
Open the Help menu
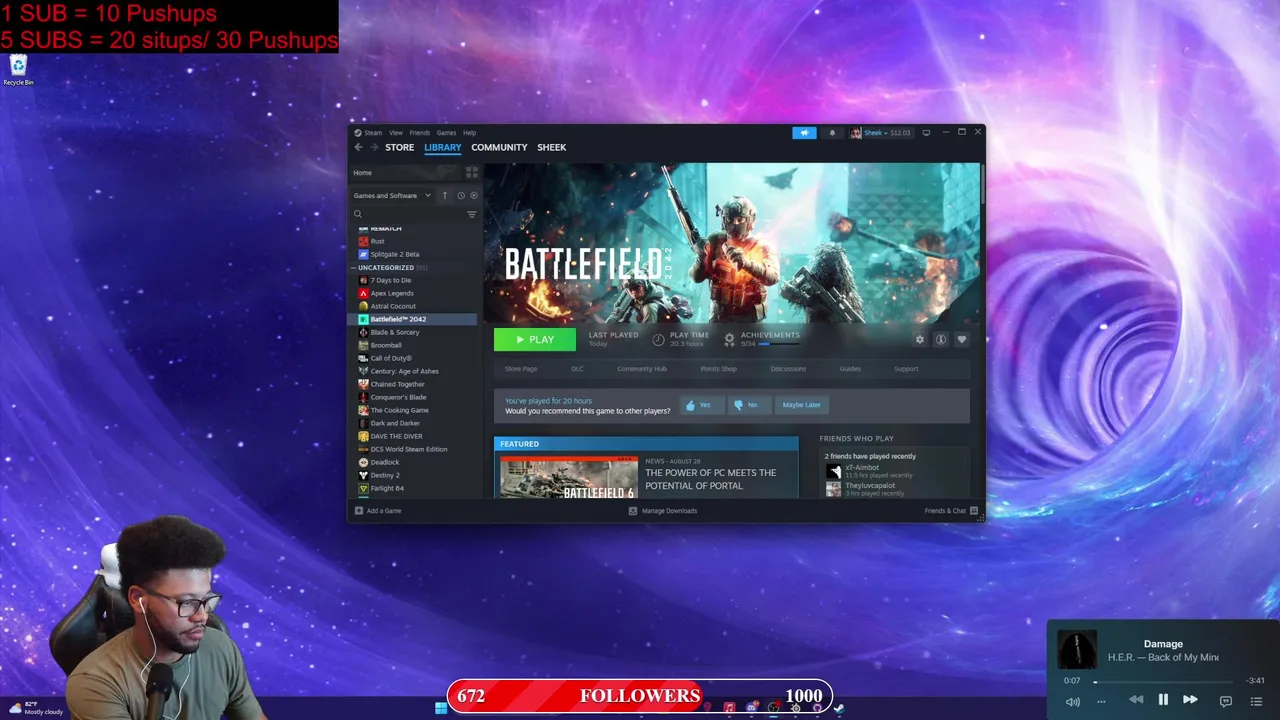tap(469, 132)
